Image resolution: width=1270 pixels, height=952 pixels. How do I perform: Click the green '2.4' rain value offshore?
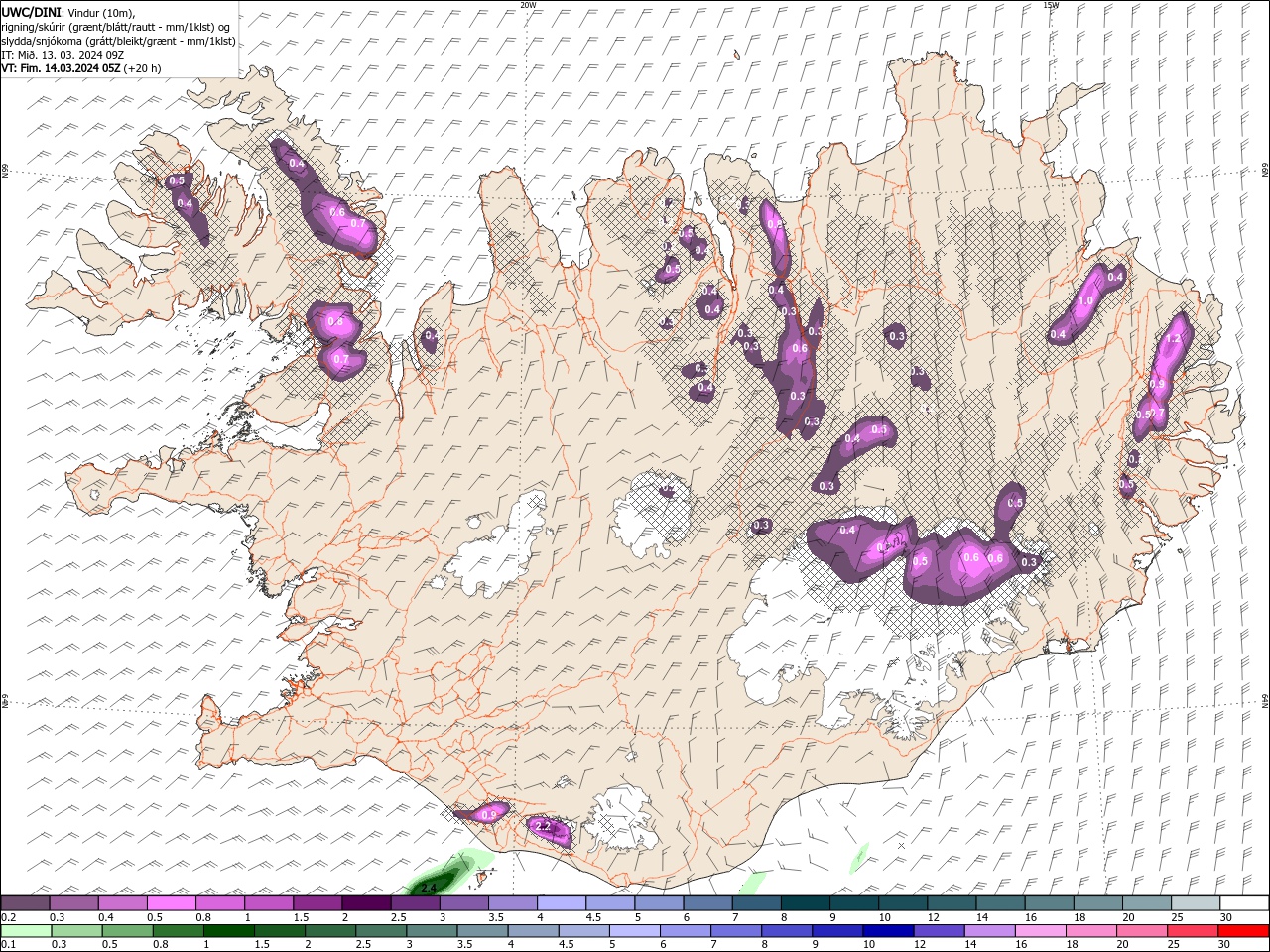[429, 887]
